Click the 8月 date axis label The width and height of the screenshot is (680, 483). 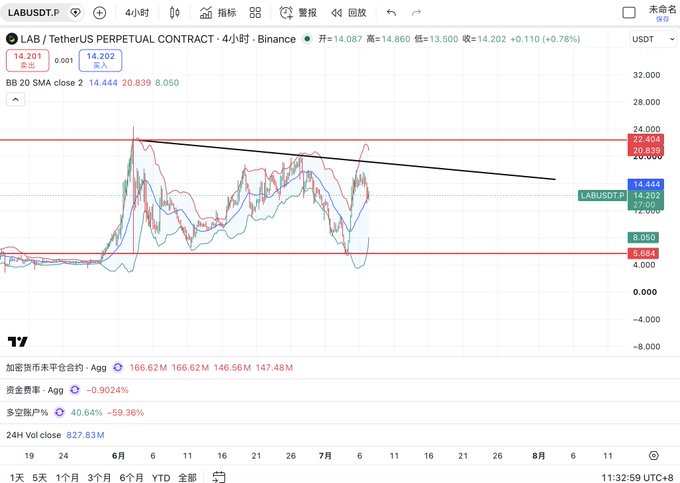point(539,456)
